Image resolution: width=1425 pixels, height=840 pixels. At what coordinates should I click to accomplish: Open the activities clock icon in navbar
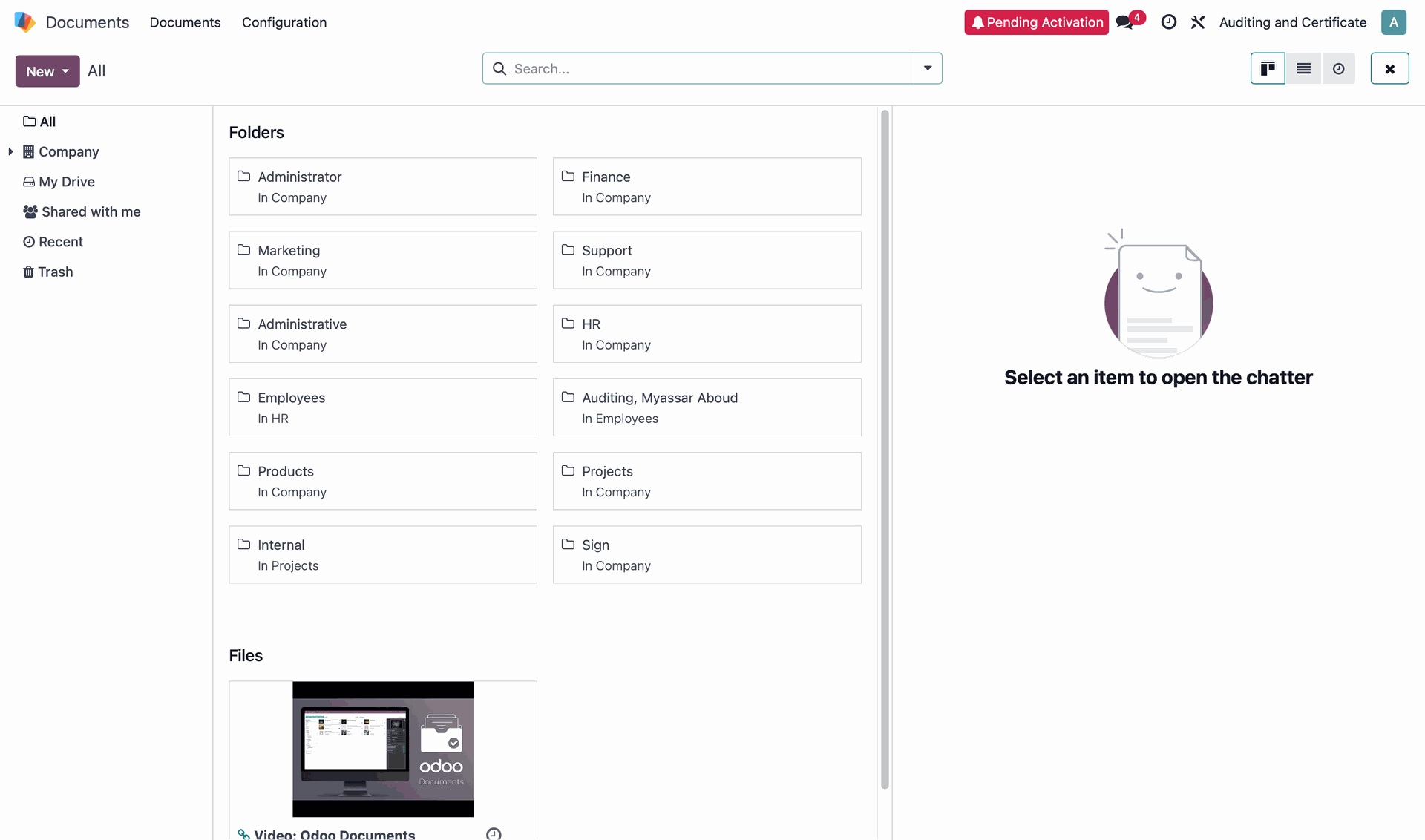tap(1168, 22)
